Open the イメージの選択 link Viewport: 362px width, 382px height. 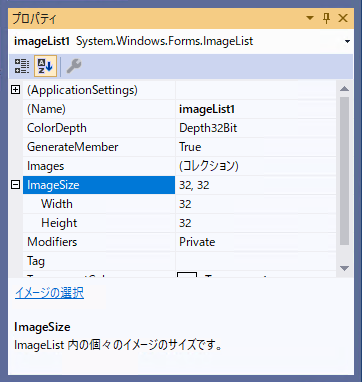pos(49,293)
